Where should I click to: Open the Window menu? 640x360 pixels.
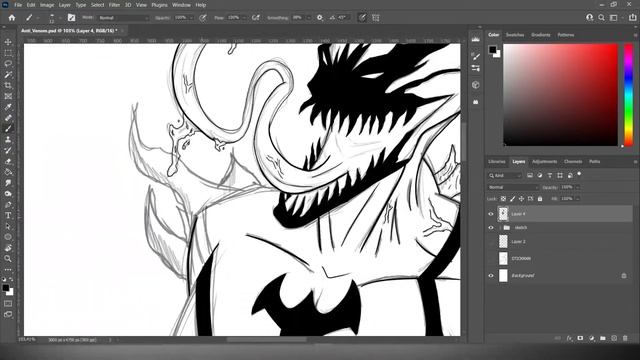pyautogui.click(x=181, y=5)
